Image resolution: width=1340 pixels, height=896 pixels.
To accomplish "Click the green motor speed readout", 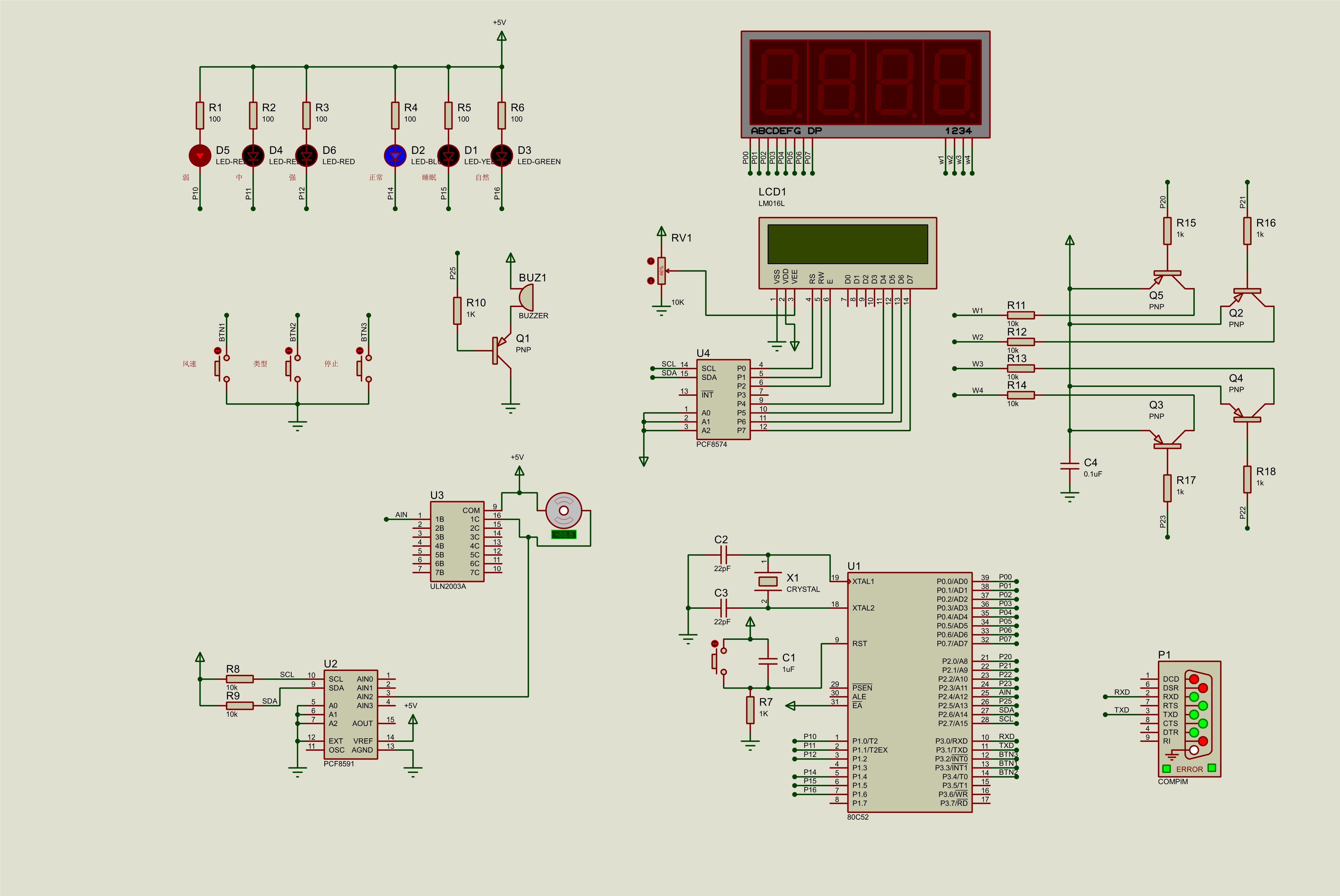I will [563, 534].
